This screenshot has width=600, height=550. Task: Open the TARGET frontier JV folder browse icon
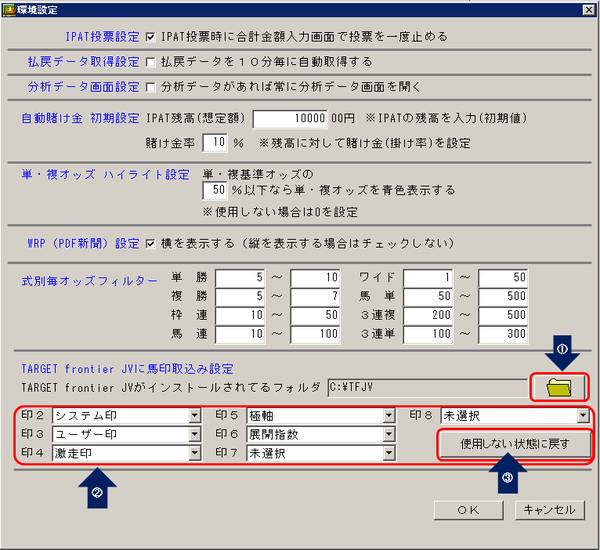tap(559, 387)
